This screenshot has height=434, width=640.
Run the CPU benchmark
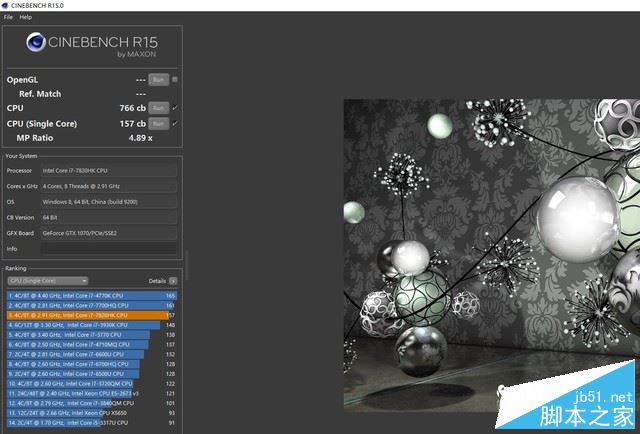click(x=158, y=108)
